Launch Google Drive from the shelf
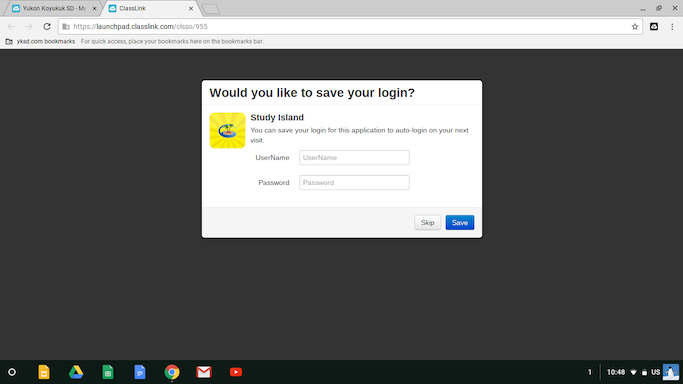This screenshot has height=384, width=683. [76, 372]
